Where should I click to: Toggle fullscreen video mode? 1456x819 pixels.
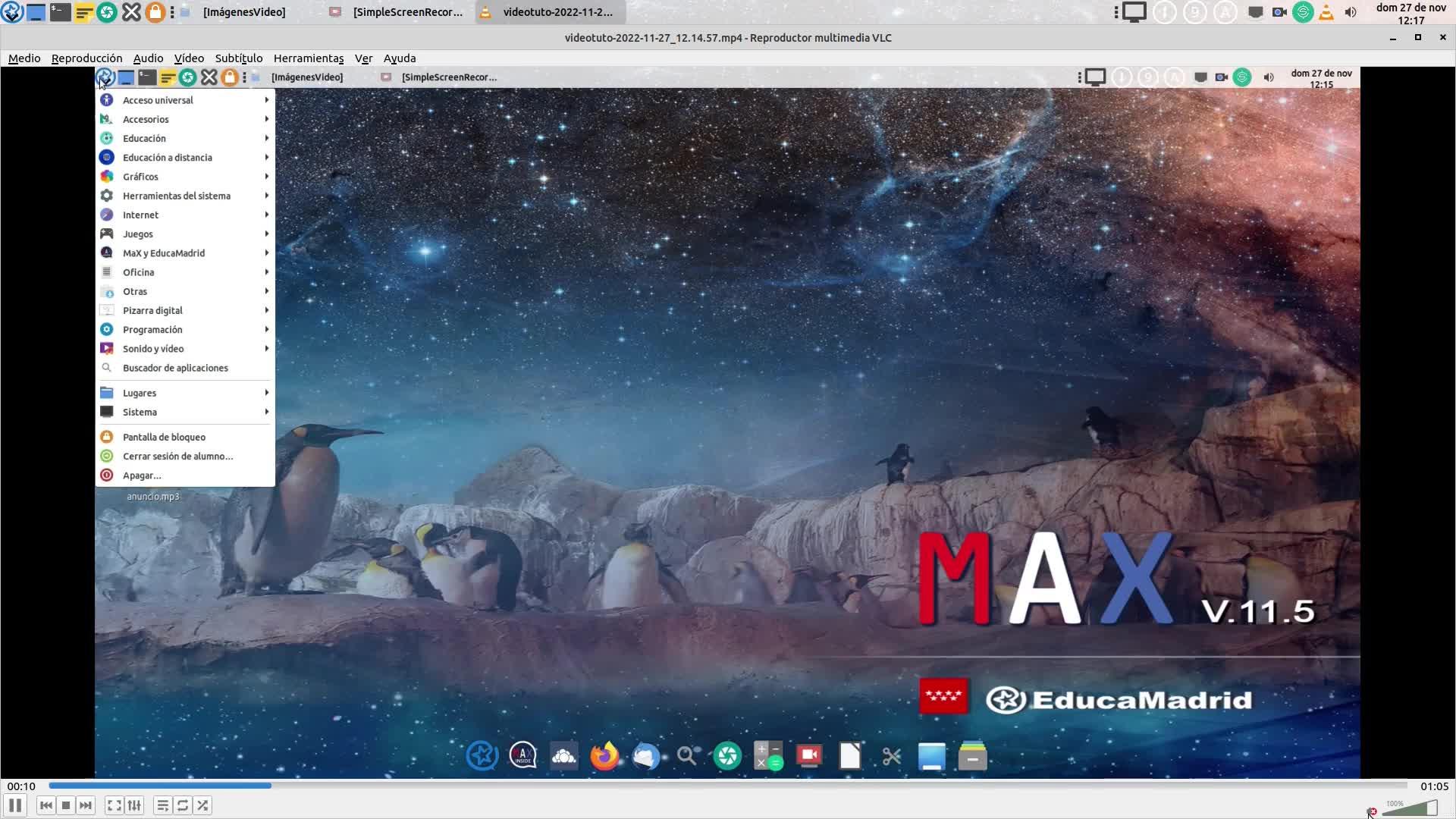coord(114,805)
